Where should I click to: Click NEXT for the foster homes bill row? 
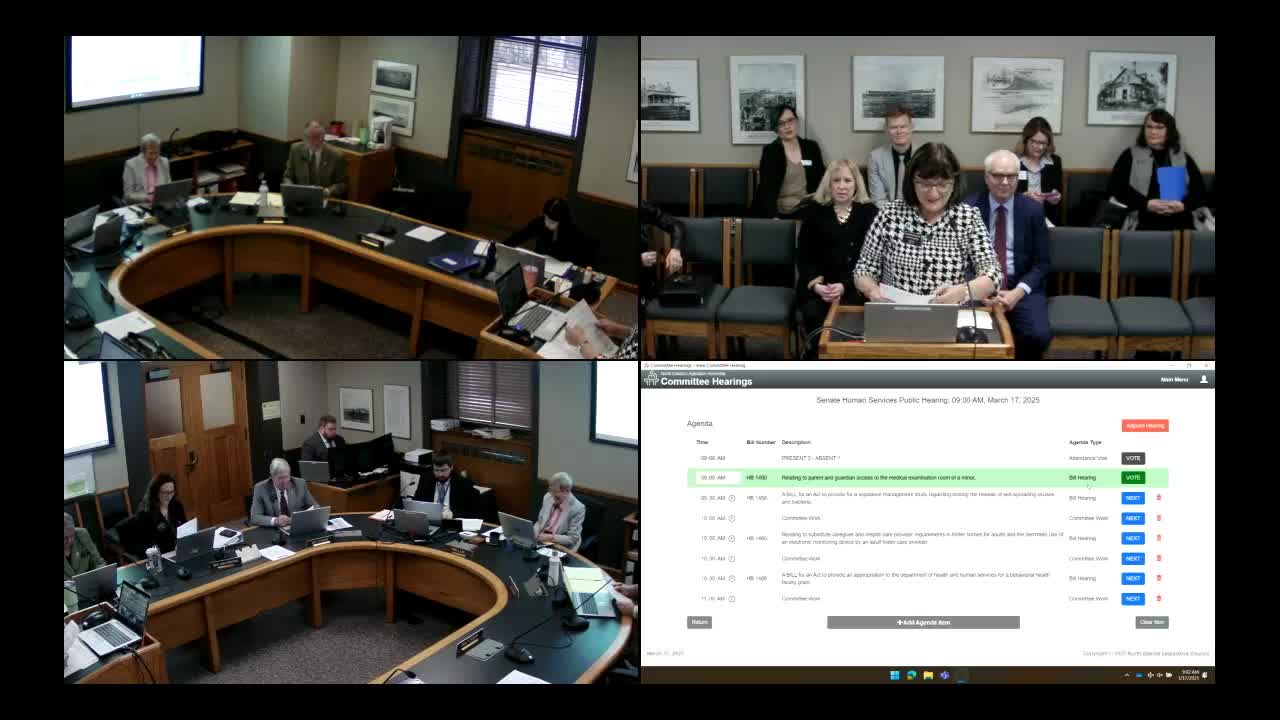(1133, 538)
